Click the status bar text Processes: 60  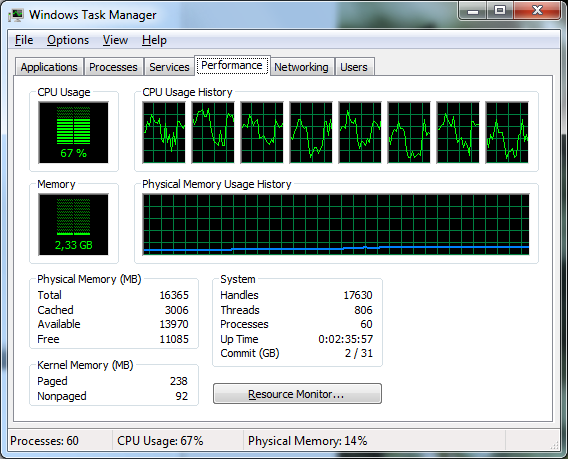[x=44, y=441]
